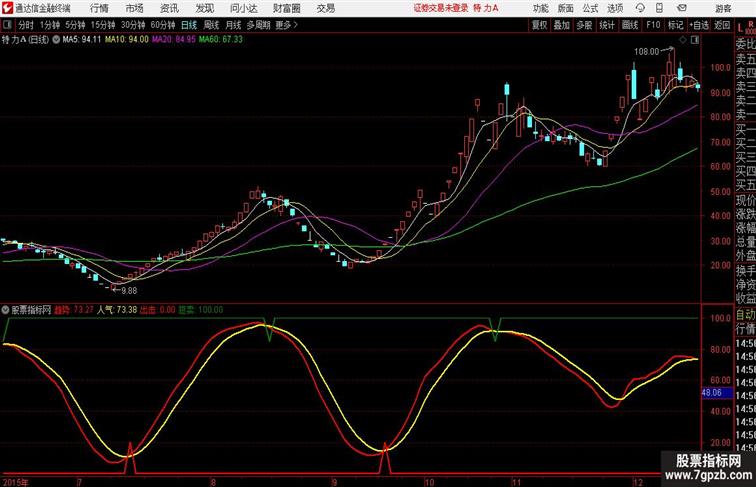Click the 自动 label in right panel
The image size is (756, 487).
(745, 315)
